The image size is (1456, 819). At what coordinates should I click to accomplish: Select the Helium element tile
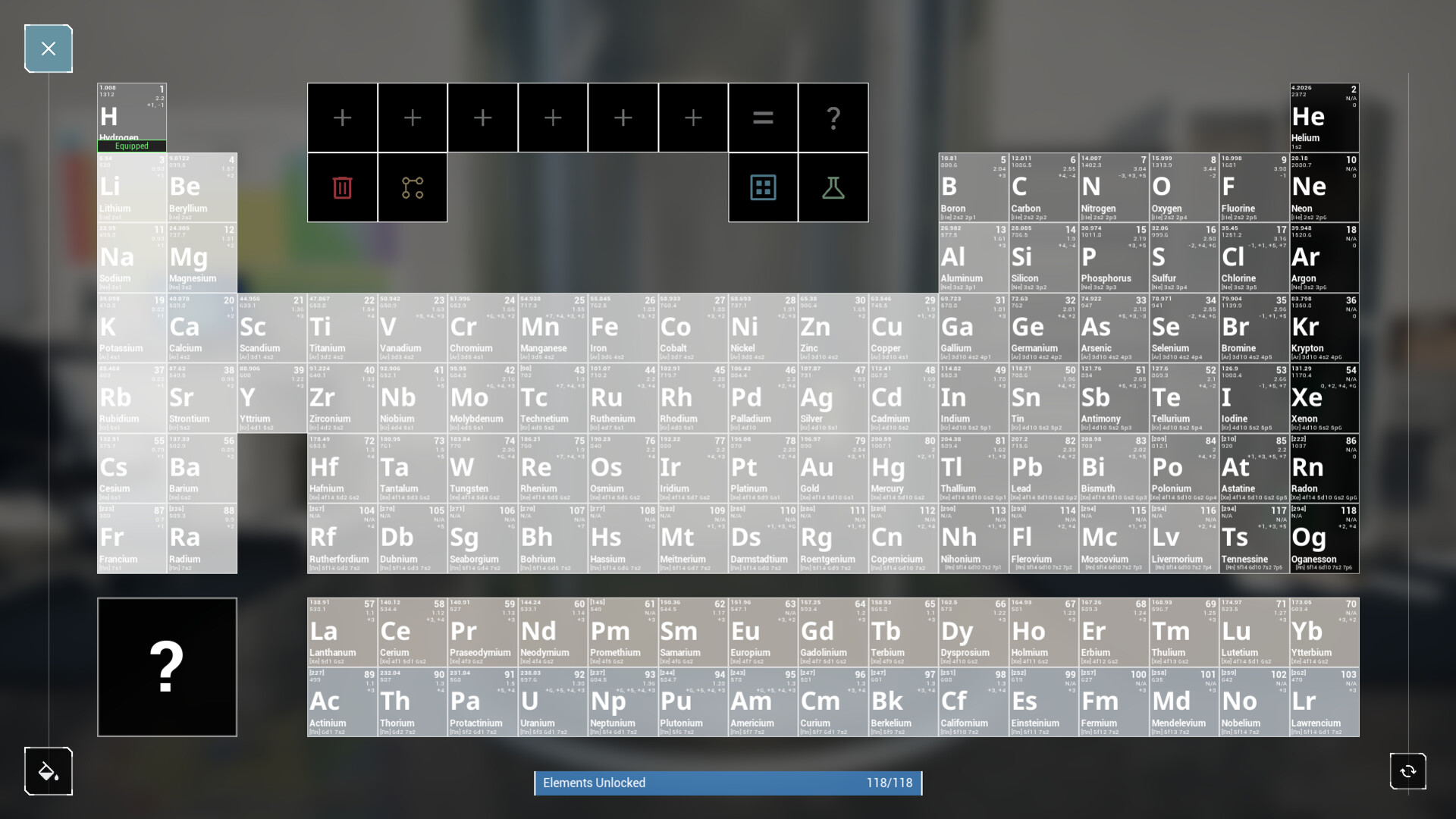[1324, 118]
